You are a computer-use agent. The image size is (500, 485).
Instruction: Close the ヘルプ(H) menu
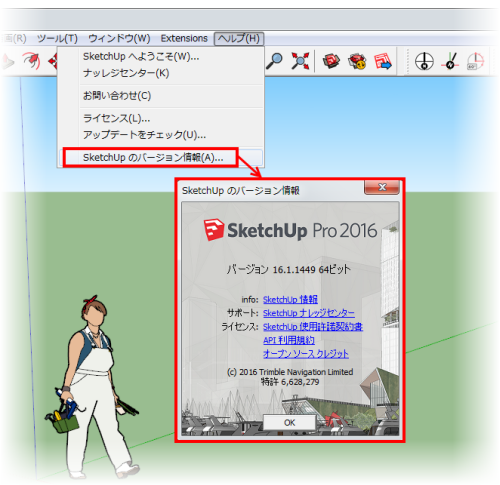tap(239, 39)
